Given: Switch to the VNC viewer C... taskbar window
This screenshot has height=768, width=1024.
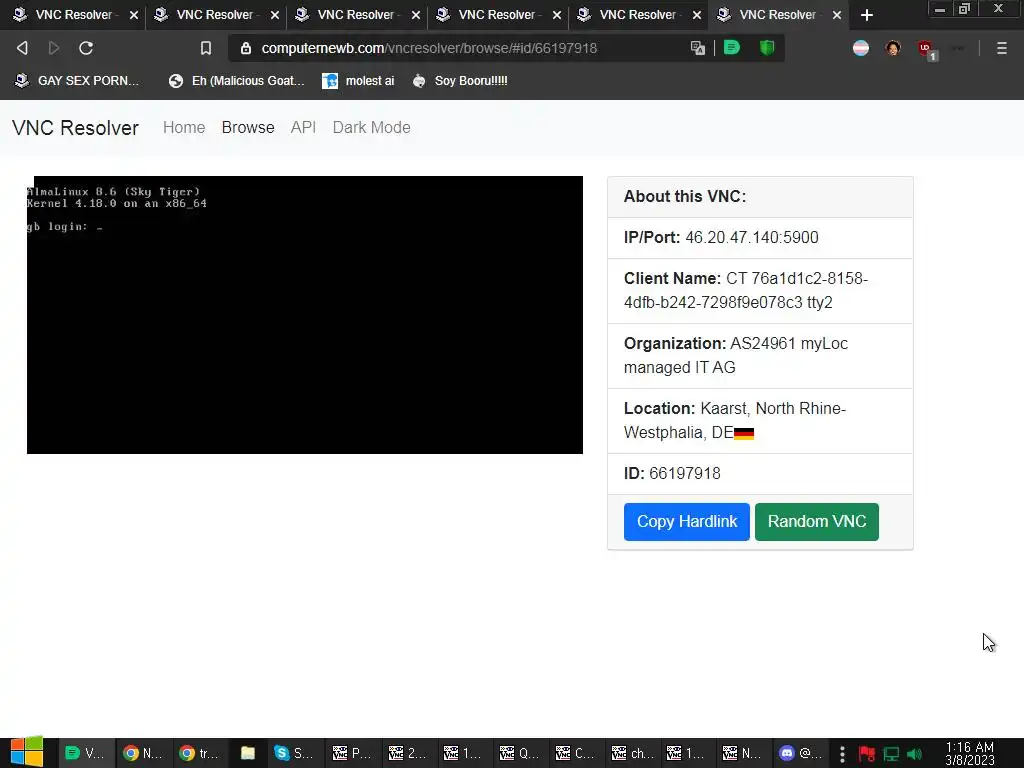Looking at the screenshot, I should pyautogui.click(x=575, y=753).
